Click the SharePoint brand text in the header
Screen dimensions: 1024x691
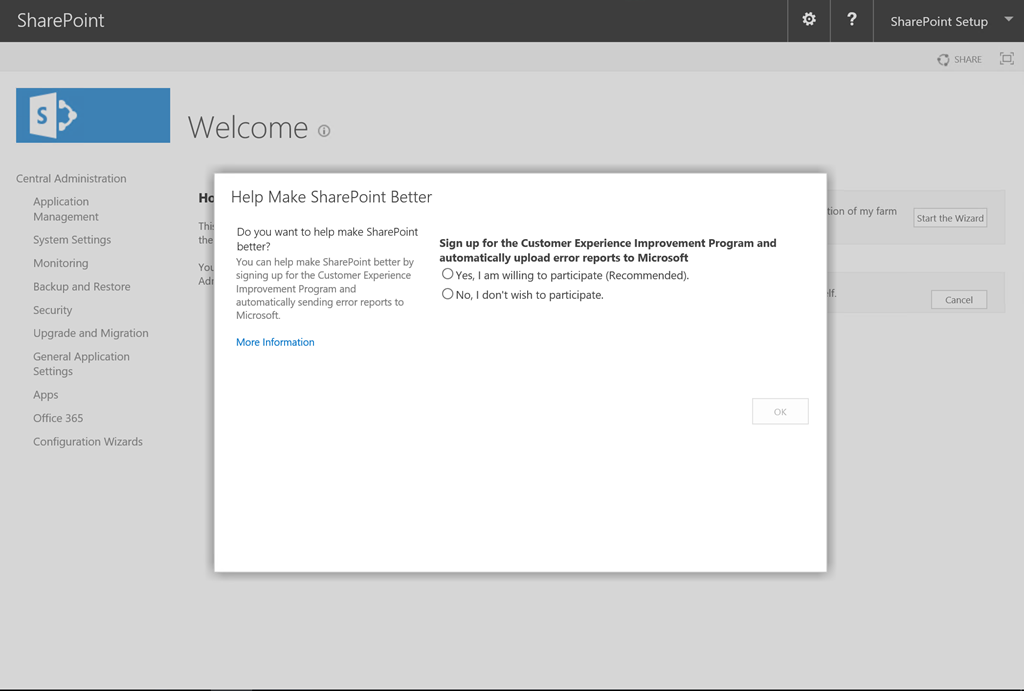click(x=60, y=20)
